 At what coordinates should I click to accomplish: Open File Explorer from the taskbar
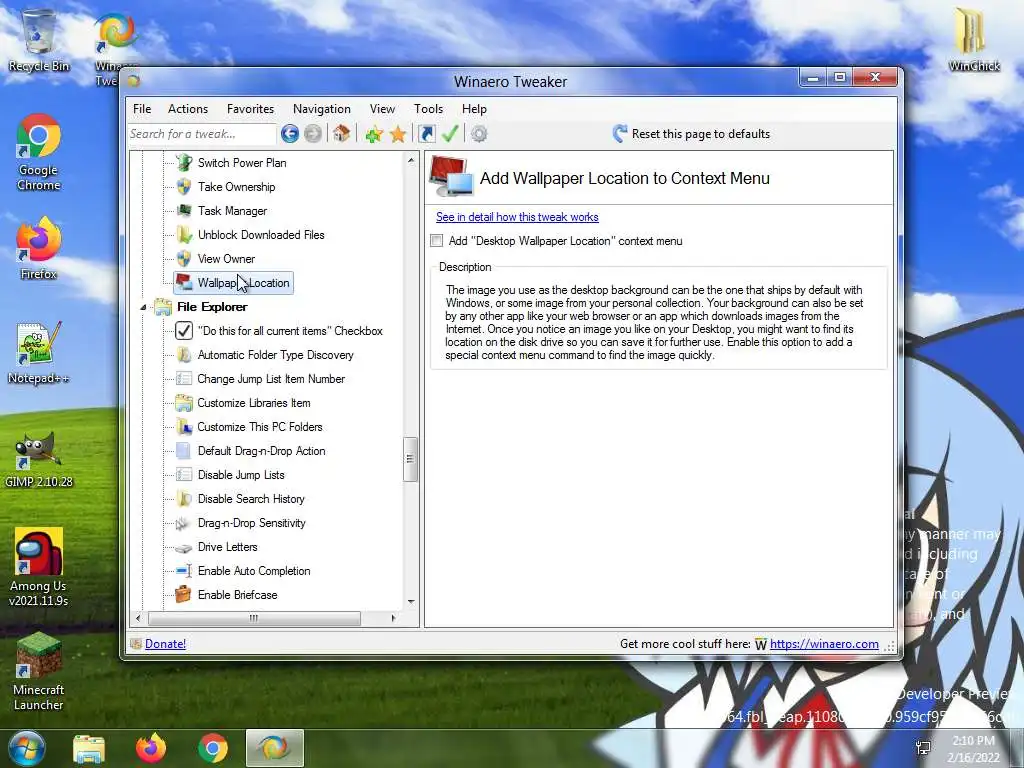pyautogui.click(x=89, y=749)
